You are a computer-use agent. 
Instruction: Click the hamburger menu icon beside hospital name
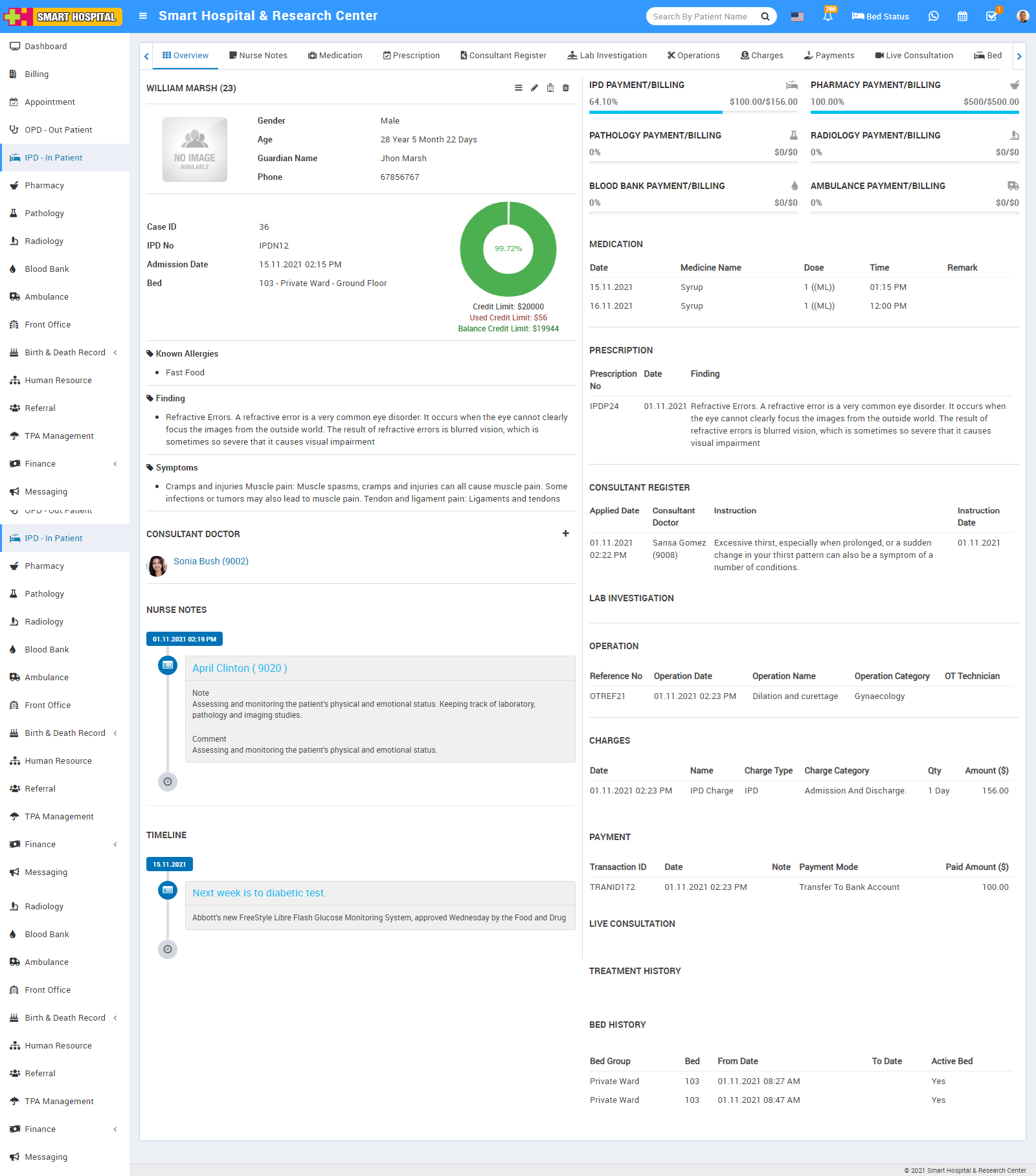coord(143,16)
